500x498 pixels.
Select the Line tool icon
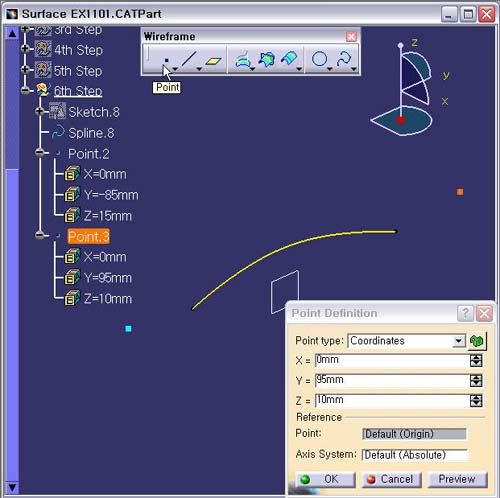[x=189, y=59]
